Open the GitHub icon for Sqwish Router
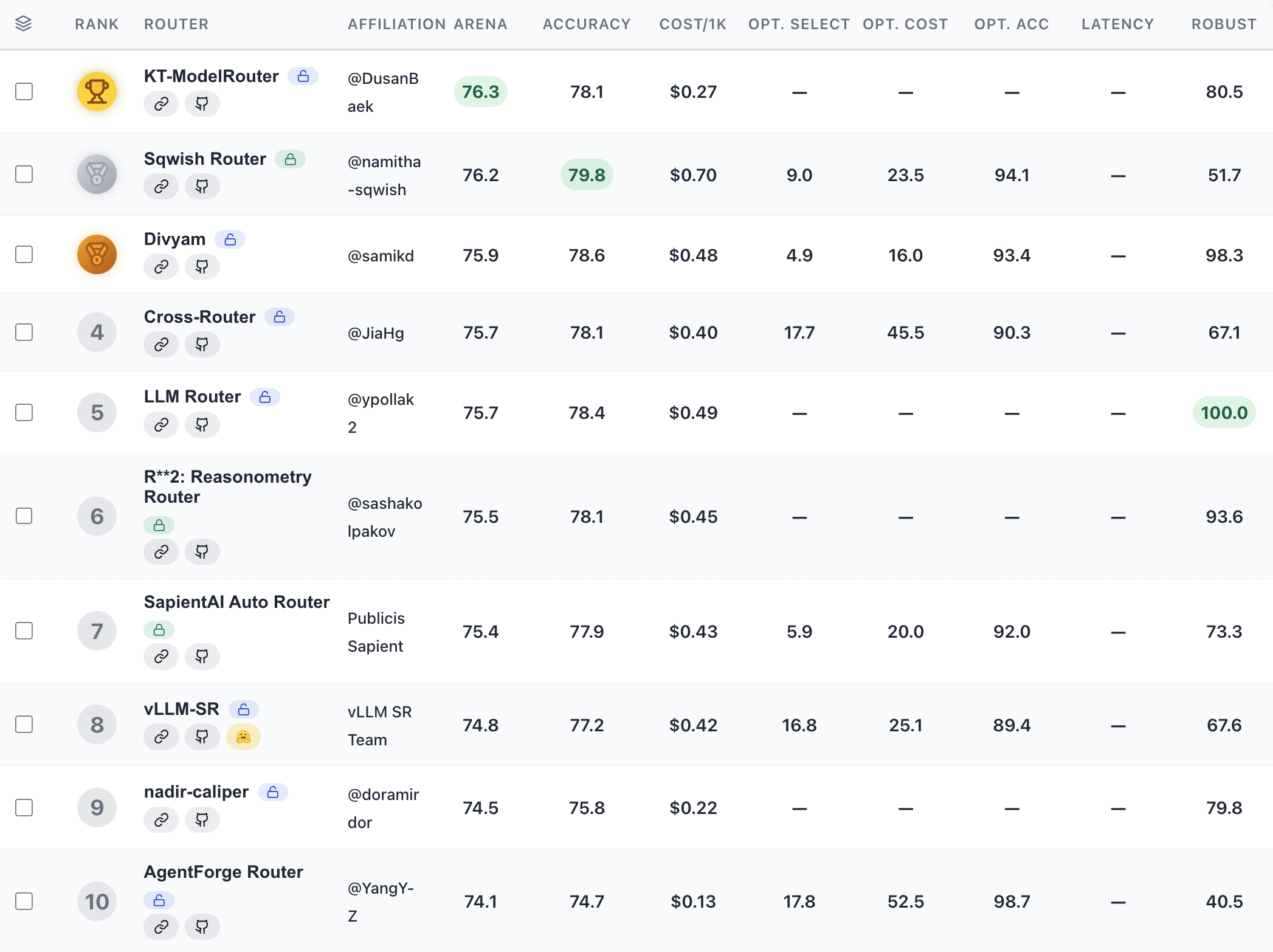Viewport: 1273px width, 952px height. 202,187
